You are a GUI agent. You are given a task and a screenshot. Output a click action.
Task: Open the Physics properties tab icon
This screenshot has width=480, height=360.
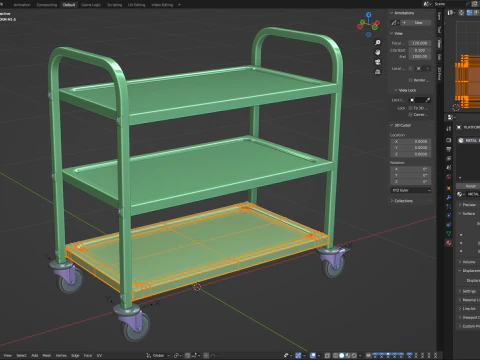tap(449, 215)
